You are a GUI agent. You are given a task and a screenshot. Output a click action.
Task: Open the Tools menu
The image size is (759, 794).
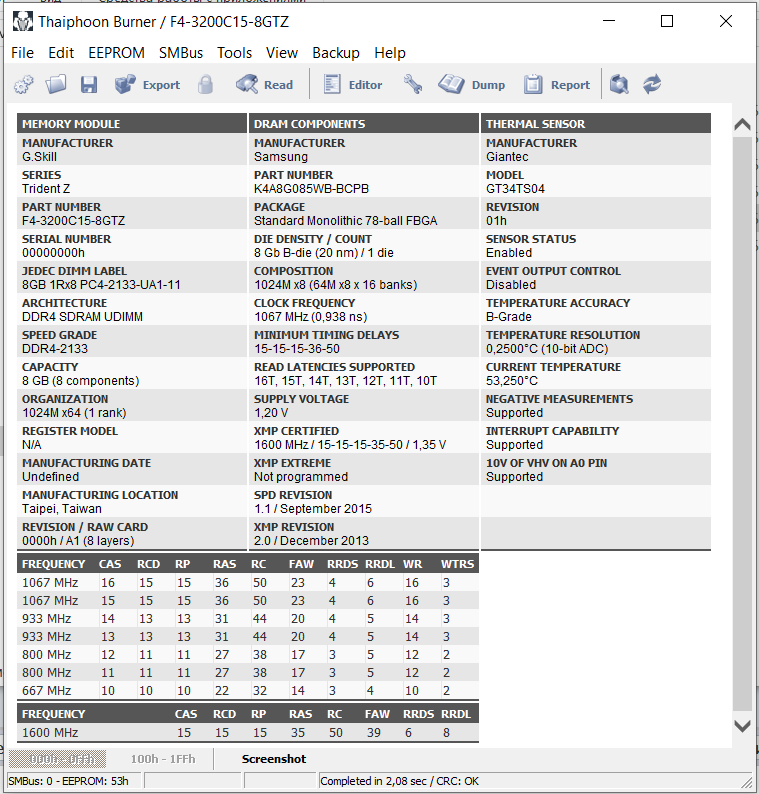point(234,53)
